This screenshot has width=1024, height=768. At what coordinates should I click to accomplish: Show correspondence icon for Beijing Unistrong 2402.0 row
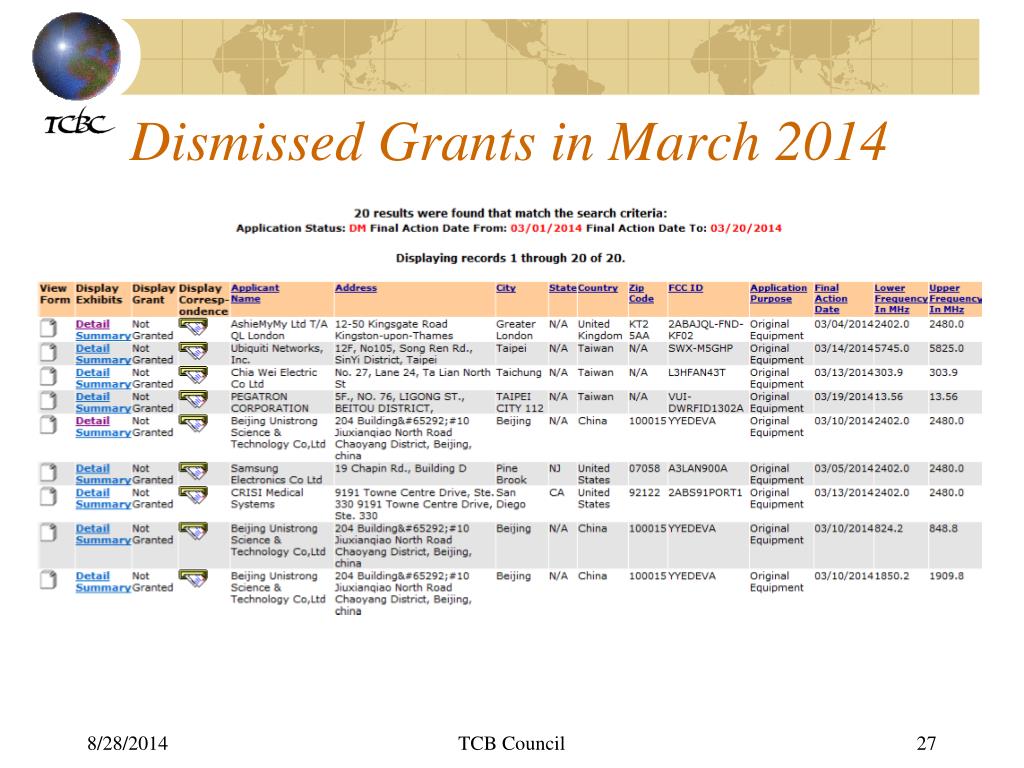[x=193, y=424]
